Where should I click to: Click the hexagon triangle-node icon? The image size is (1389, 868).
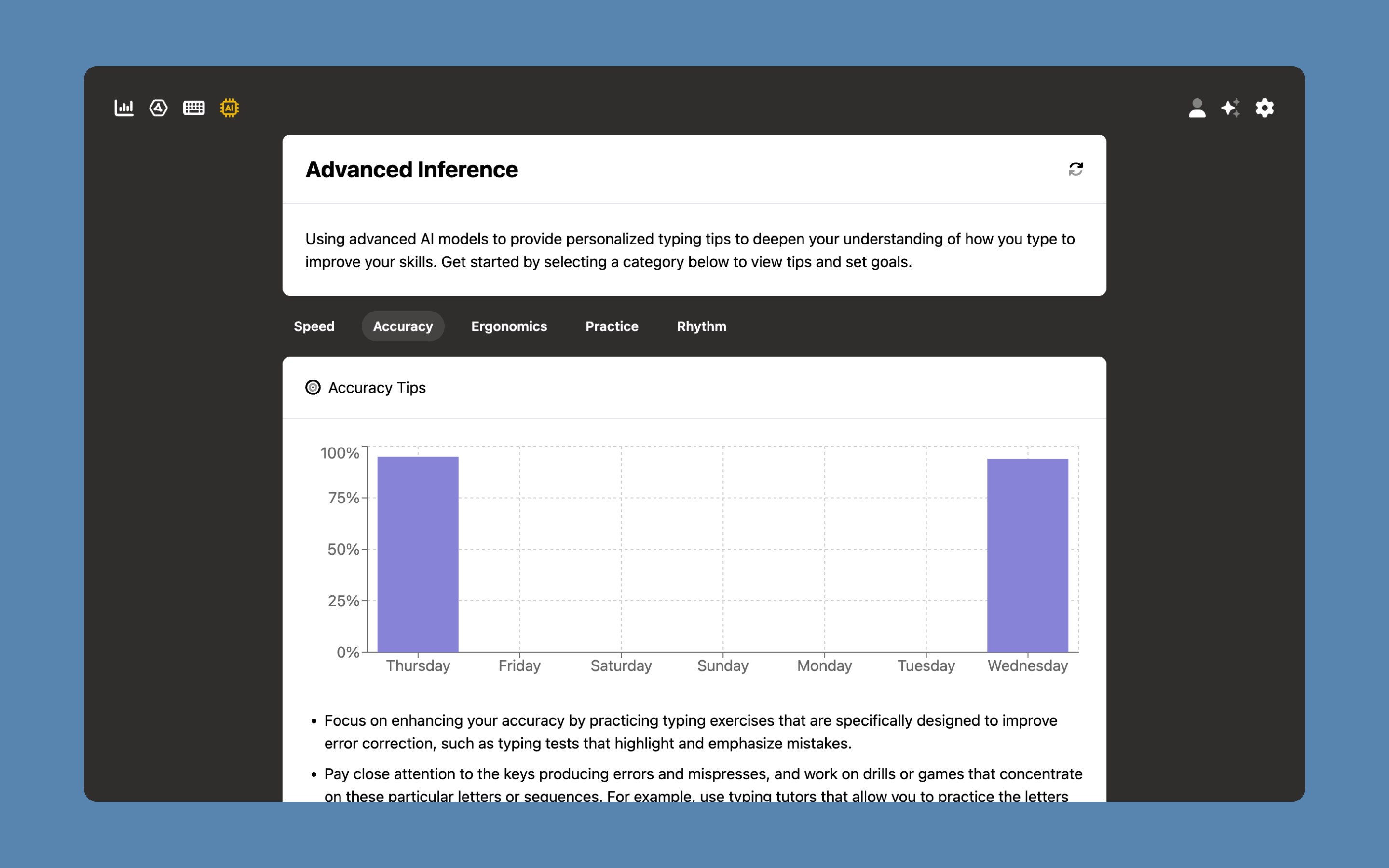click(158, 108)
